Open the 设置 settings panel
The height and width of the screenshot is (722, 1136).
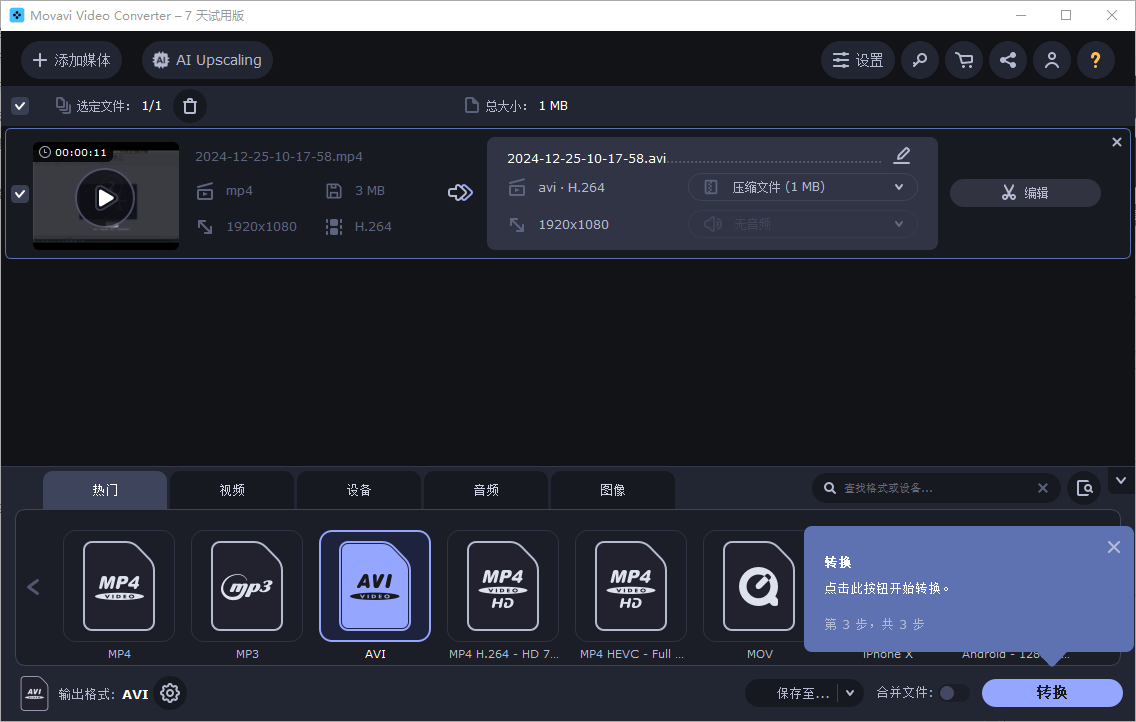(857, 60)
